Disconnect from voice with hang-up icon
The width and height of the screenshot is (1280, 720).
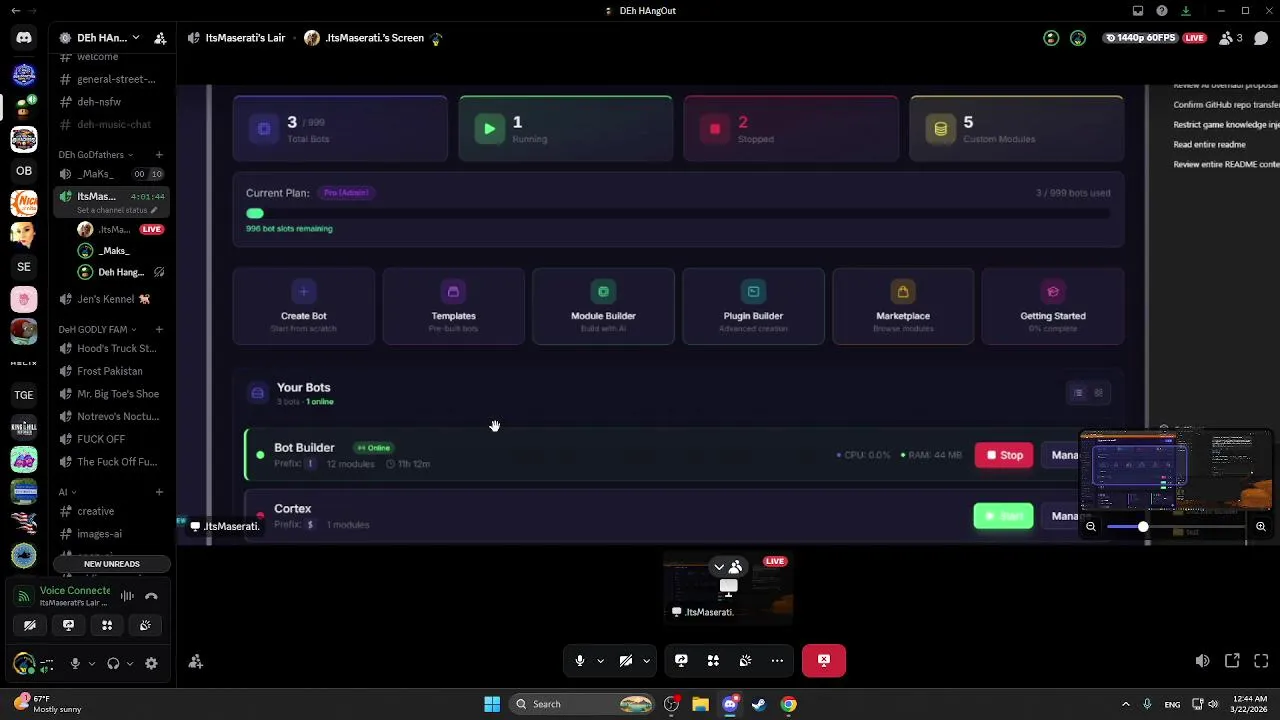(x=151, y=596)
